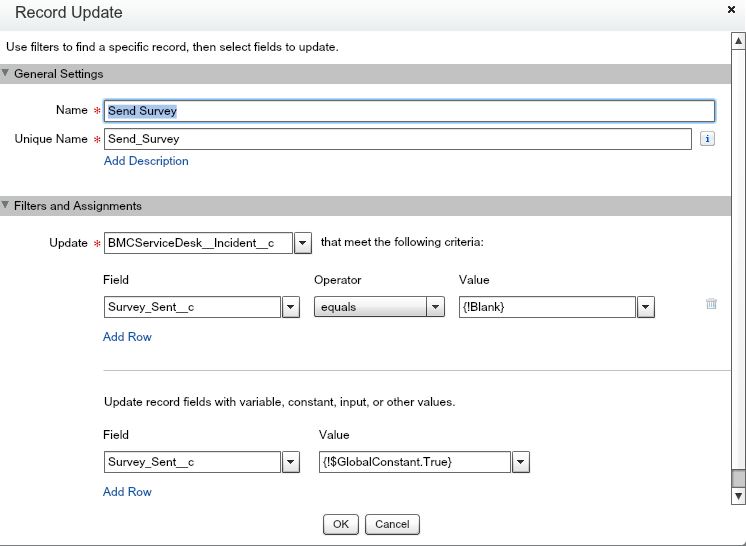Delete the filter row with trash icon
Viewport: 746px width, 546px height.
(x=711, y=304)
